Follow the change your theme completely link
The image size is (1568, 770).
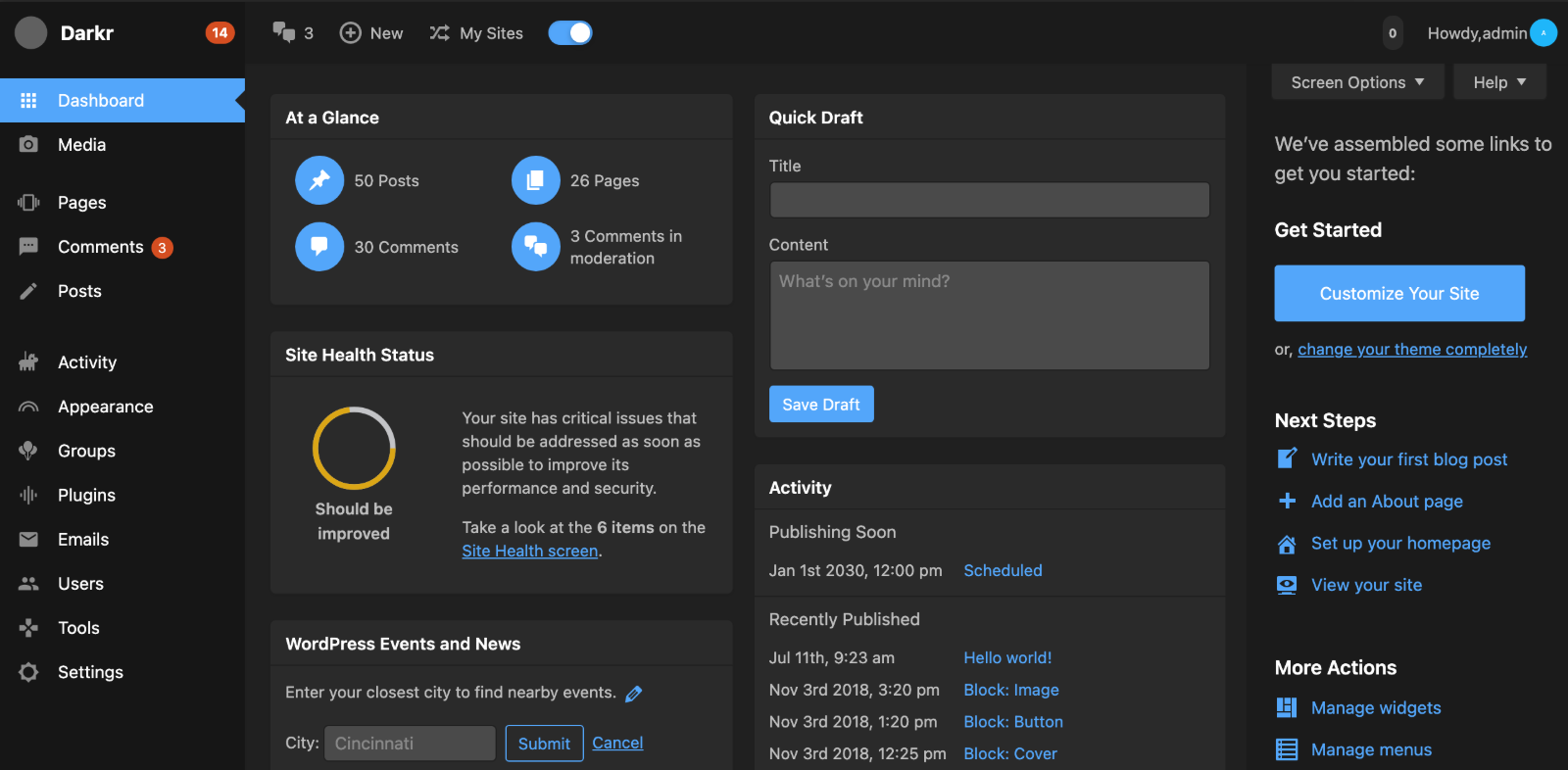(x=1412, y=350)
